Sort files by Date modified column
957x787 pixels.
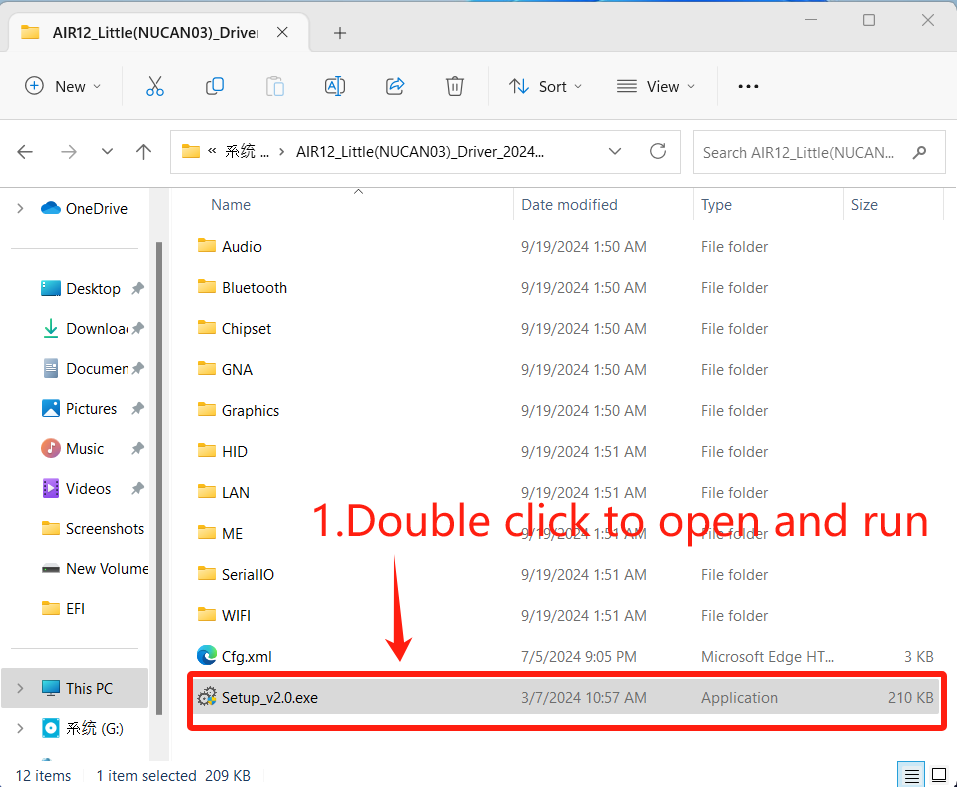[570, 205]
